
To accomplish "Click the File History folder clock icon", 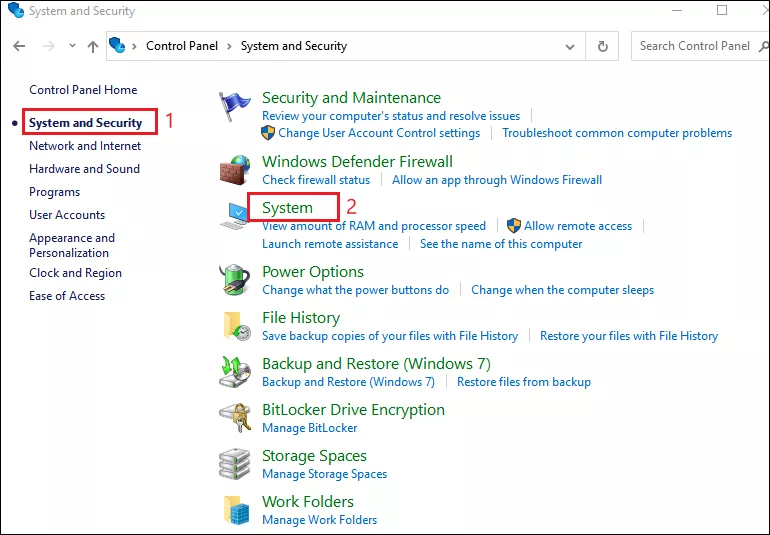I will coord(237,326).
